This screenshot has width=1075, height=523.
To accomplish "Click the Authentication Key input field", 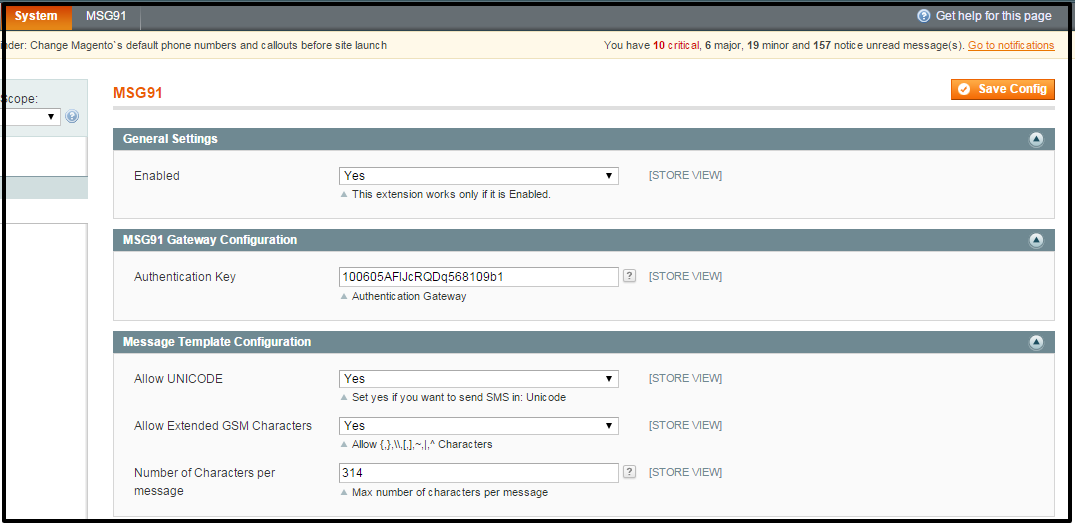I will (x=479, y=277).
